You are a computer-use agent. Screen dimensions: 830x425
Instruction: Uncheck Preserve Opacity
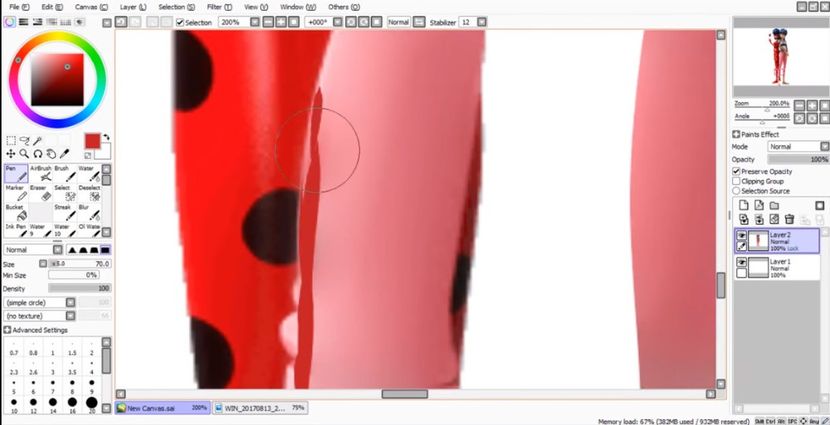[736, 171]
